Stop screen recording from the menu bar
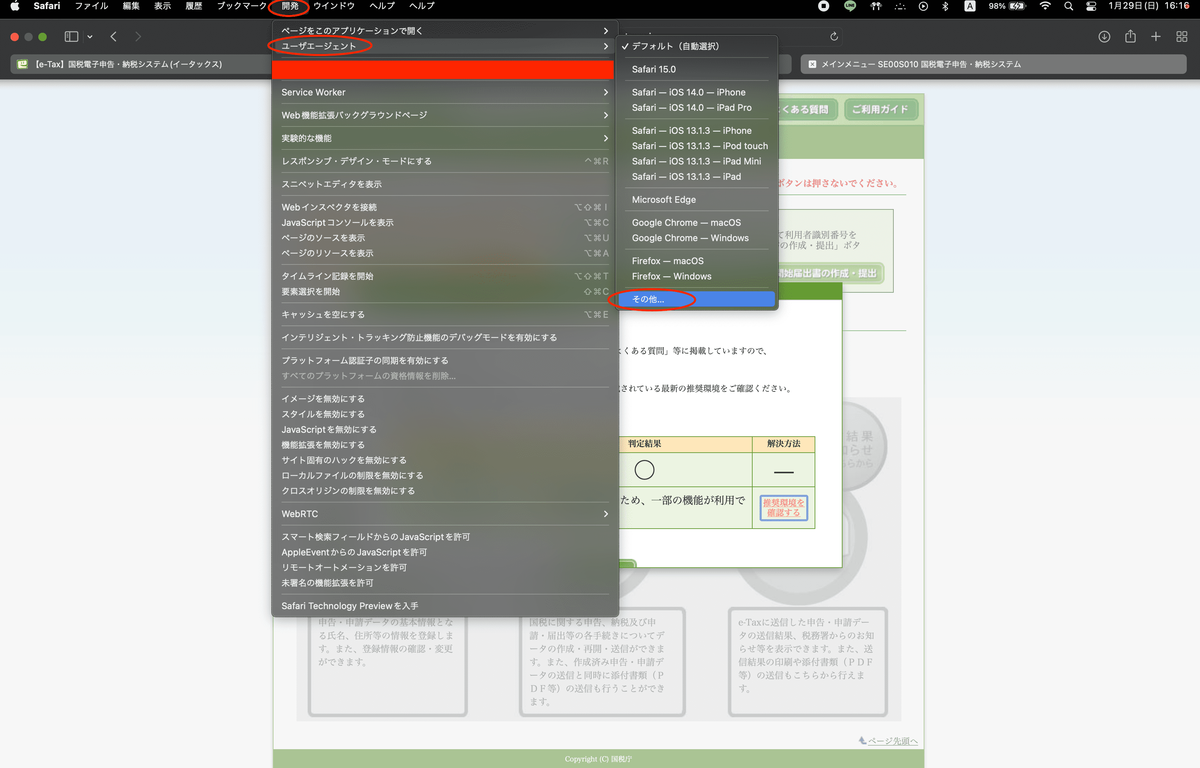The image size is (1200, 768). [823, 6]
